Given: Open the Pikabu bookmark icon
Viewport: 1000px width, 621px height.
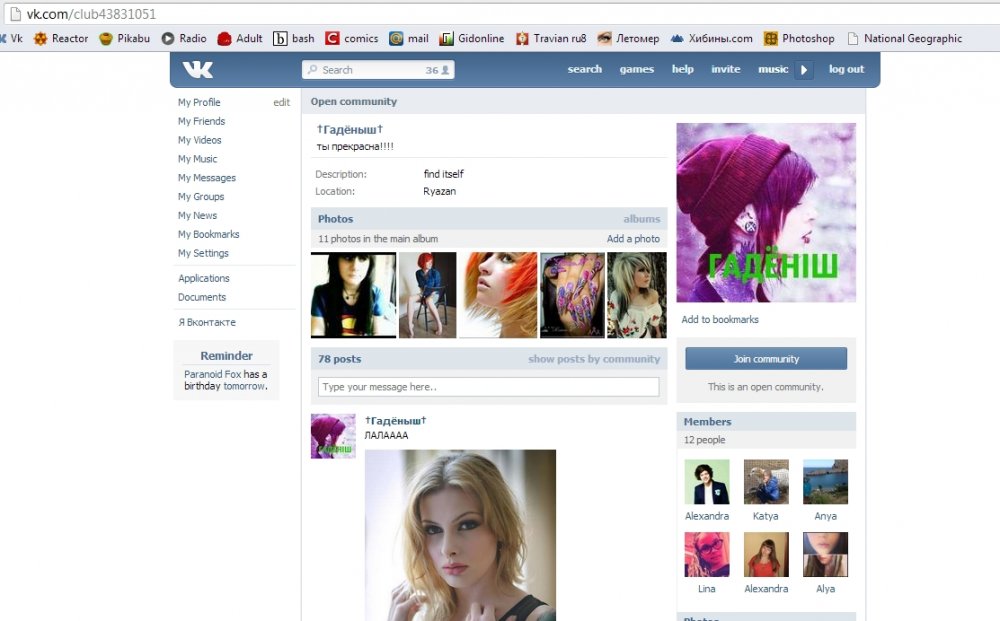Looking at the screenshot, I should 106,39.
